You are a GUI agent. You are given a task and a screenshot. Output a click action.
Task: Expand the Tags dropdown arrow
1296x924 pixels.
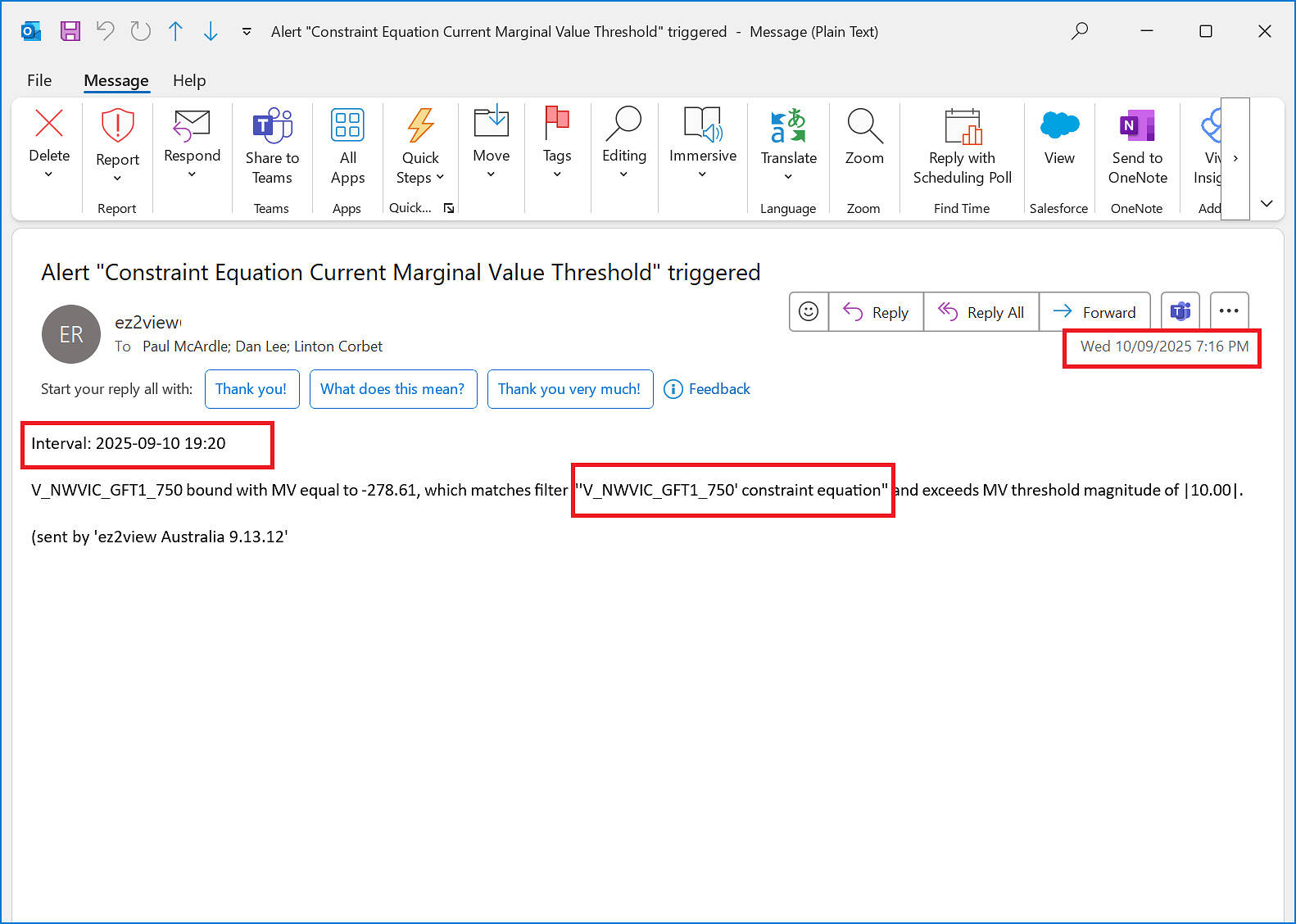point(557,174)
